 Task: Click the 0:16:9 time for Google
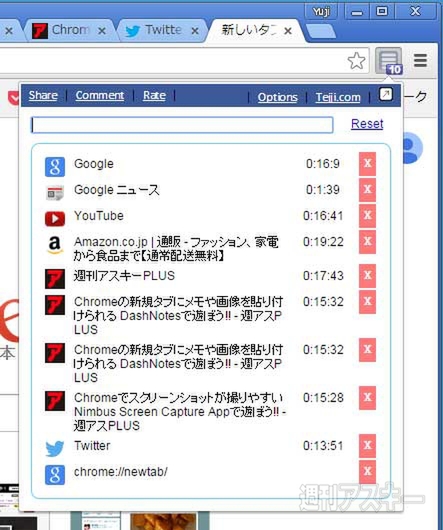coord(323,164)
